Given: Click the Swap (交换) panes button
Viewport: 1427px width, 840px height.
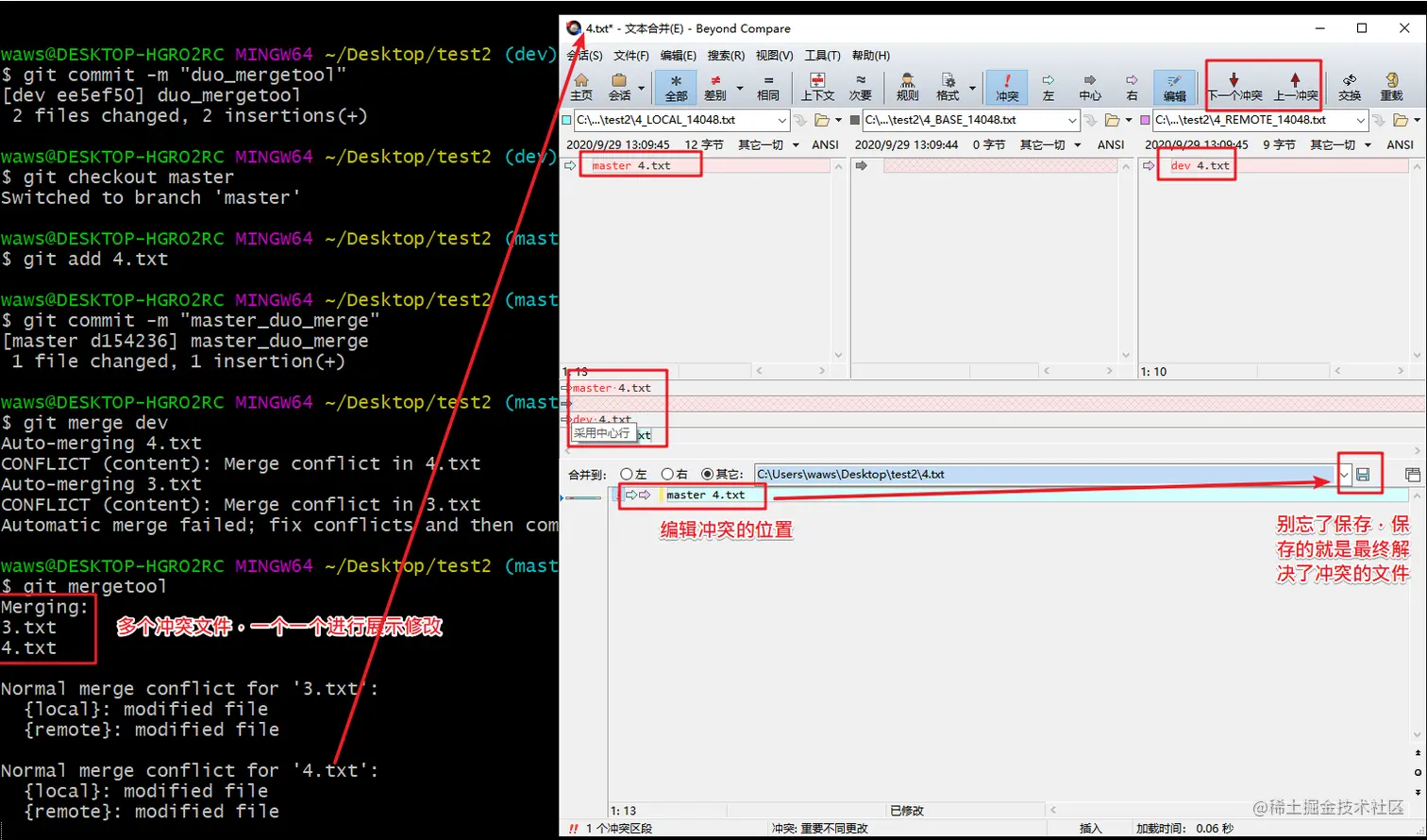Looking at the screenshot, I should [x=1350, y=87].
